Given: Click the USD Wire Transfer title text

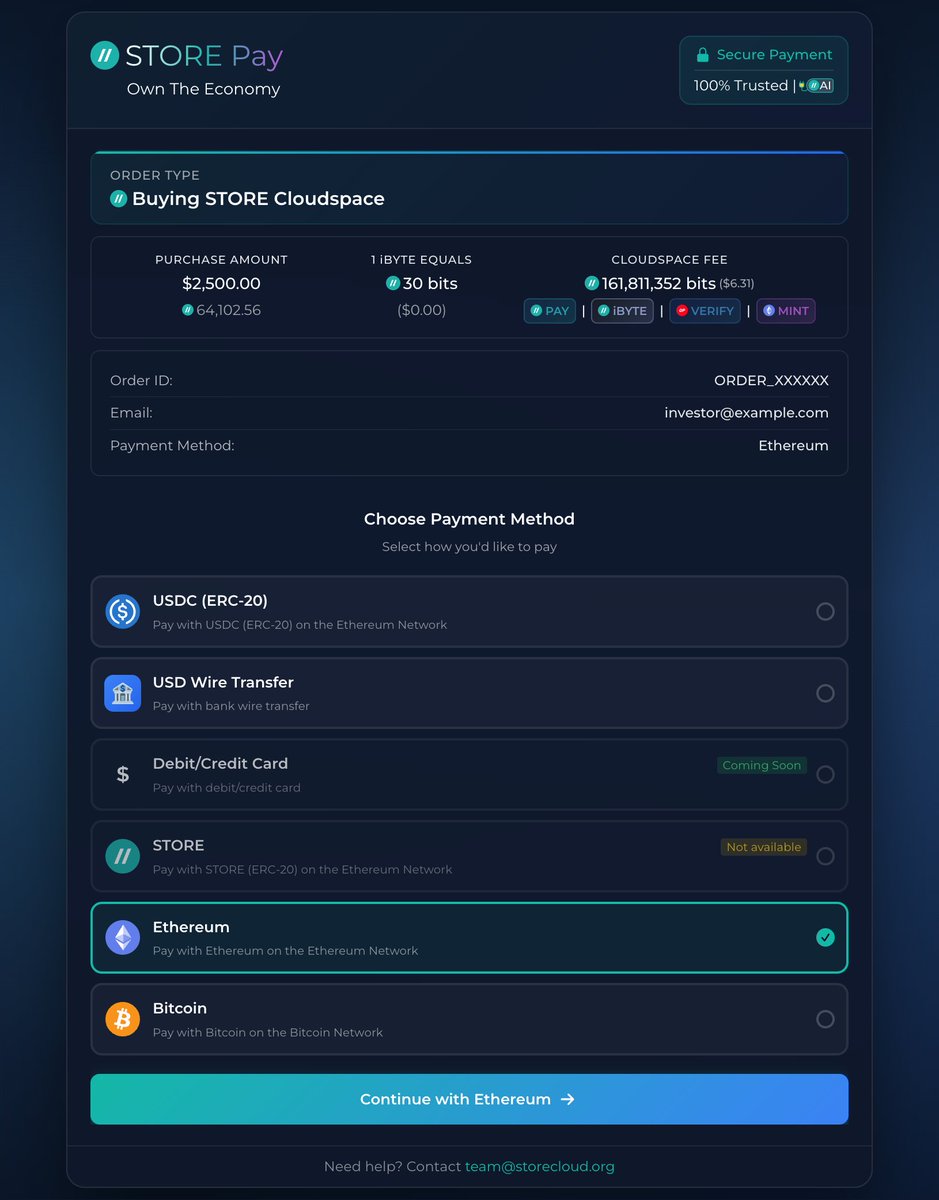Looking at the screenshot, I should coord(223,682).
